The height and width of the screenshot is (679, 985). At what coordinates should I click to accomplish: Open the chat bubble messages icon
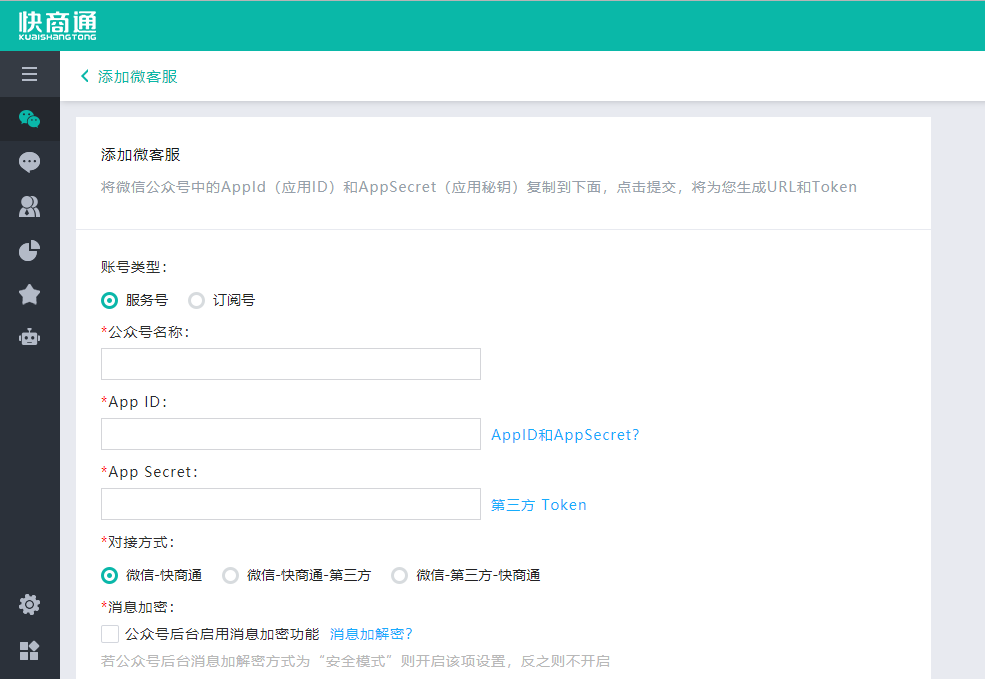pos(30,162)
